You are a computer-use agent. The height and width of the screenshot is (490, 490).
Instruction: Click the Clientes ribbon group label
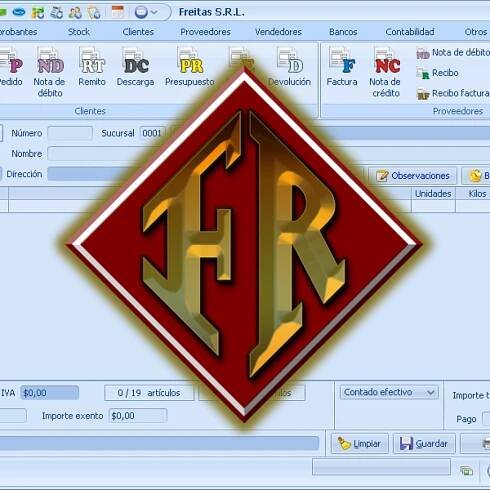point(90,111)
